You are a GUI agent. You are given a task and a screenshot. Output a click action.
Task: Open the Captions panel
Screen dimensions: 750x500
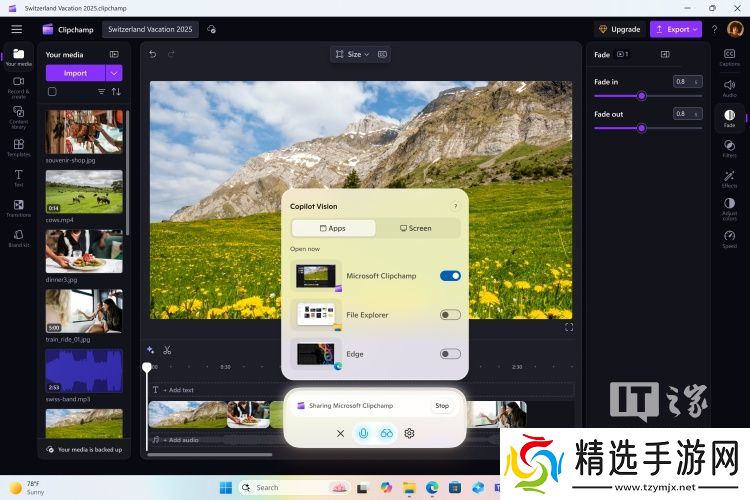pos(729,57)
